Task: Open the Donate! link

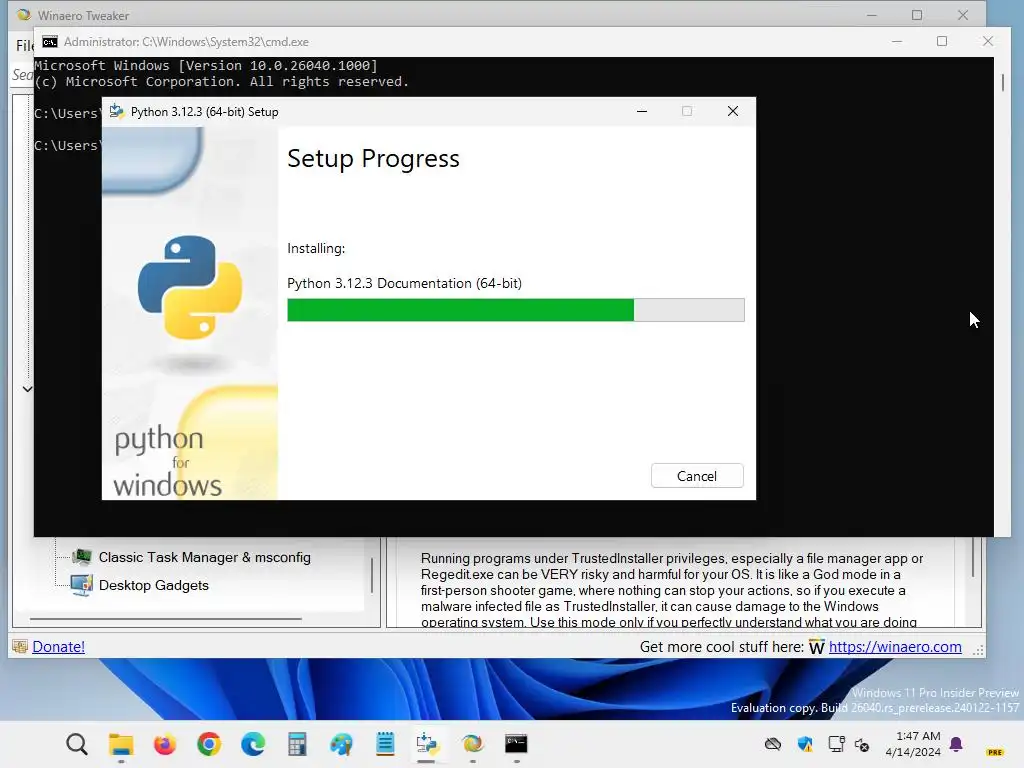Action: 58,647
